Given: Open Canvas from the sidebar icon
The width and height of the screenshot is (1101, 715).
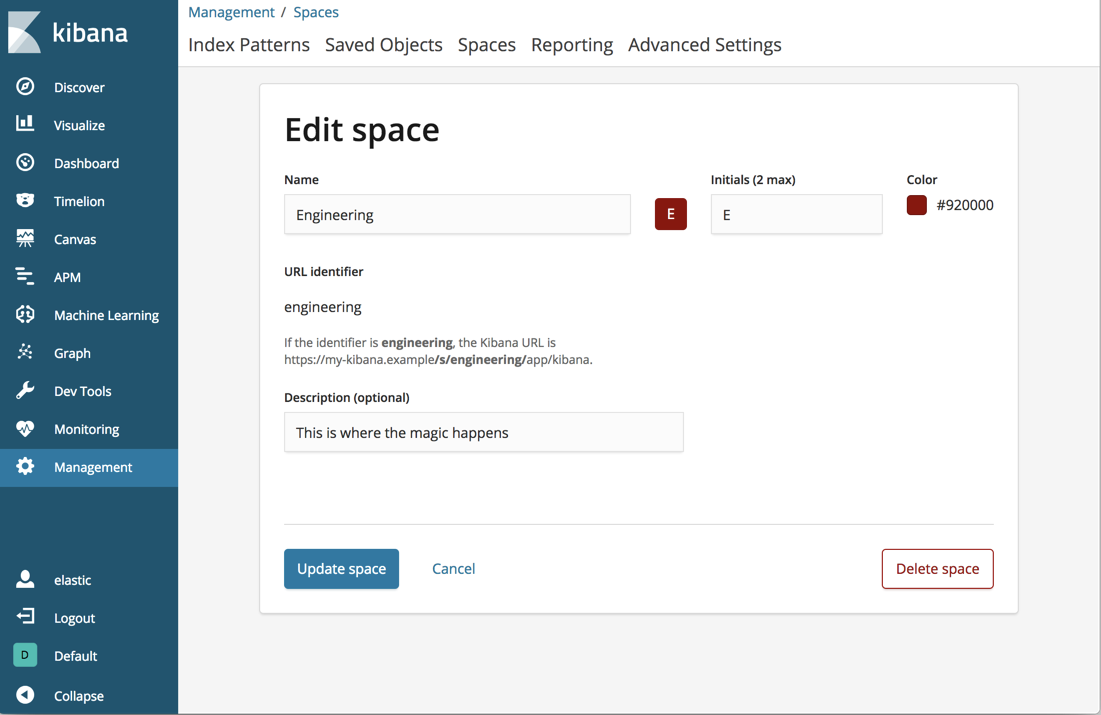Looking at the screenshot, I should tap(25, 239).
